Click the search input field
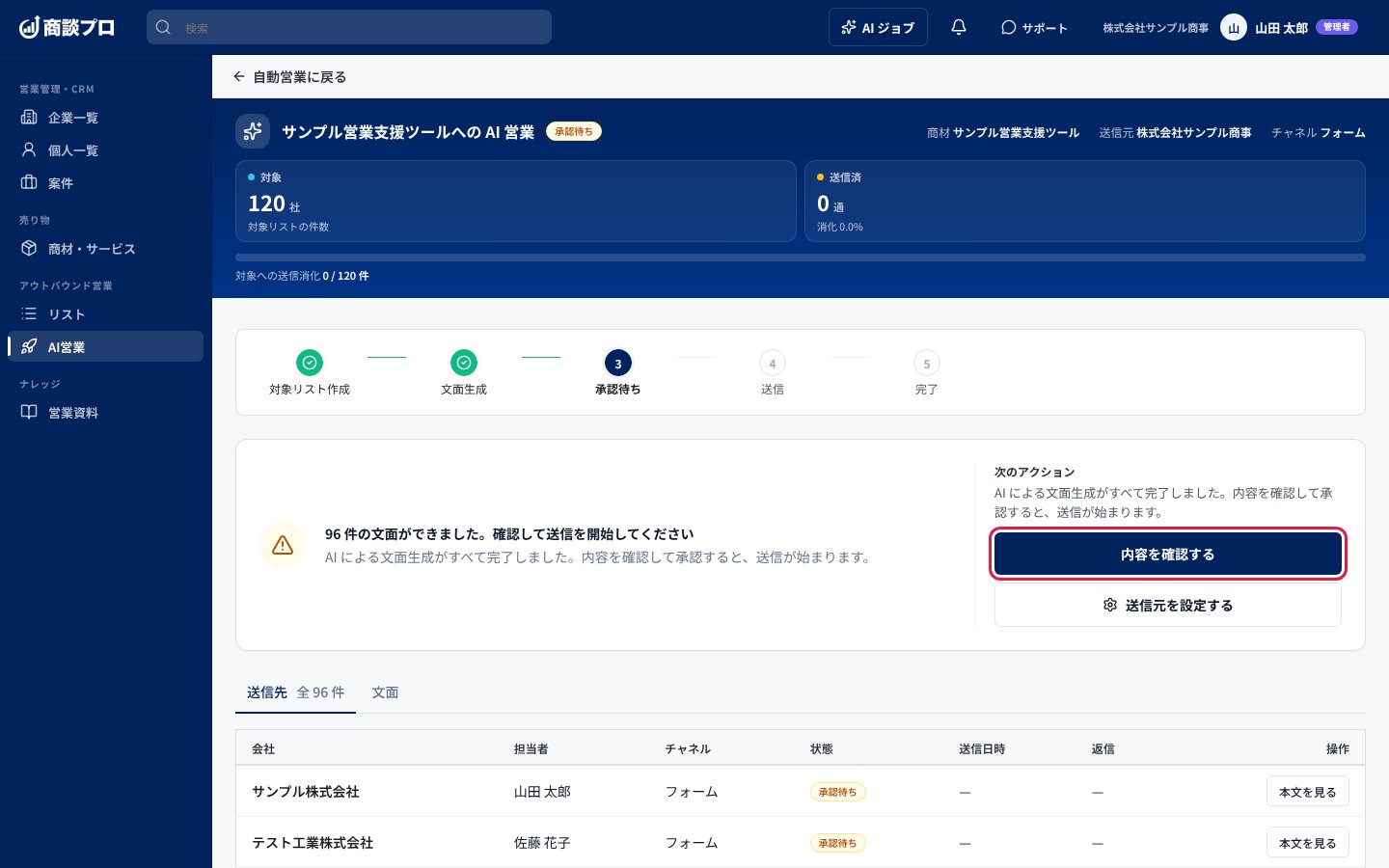This screenshot has width=1389, height=868. [x=349, y=27]
